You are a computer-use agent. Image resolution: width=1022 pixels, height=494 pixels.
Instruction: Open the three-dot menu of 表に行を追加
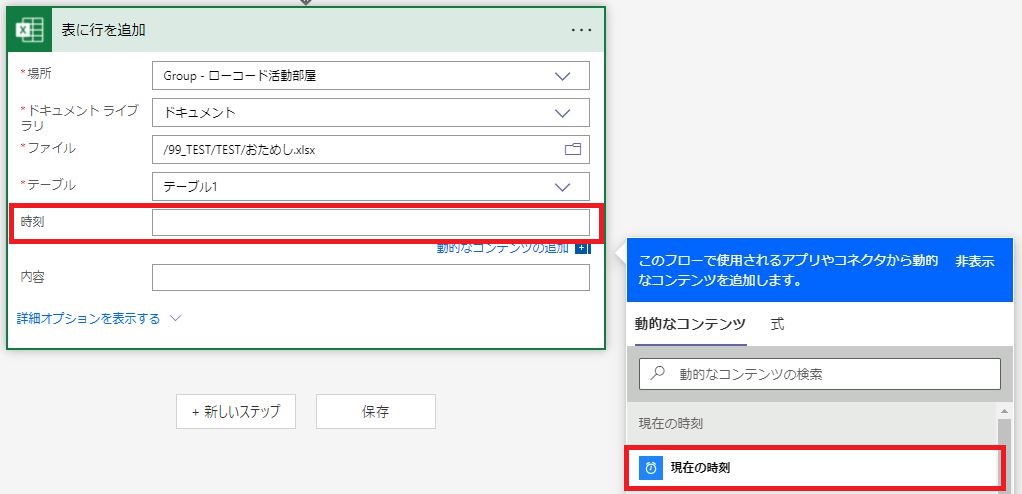(581, 30)
